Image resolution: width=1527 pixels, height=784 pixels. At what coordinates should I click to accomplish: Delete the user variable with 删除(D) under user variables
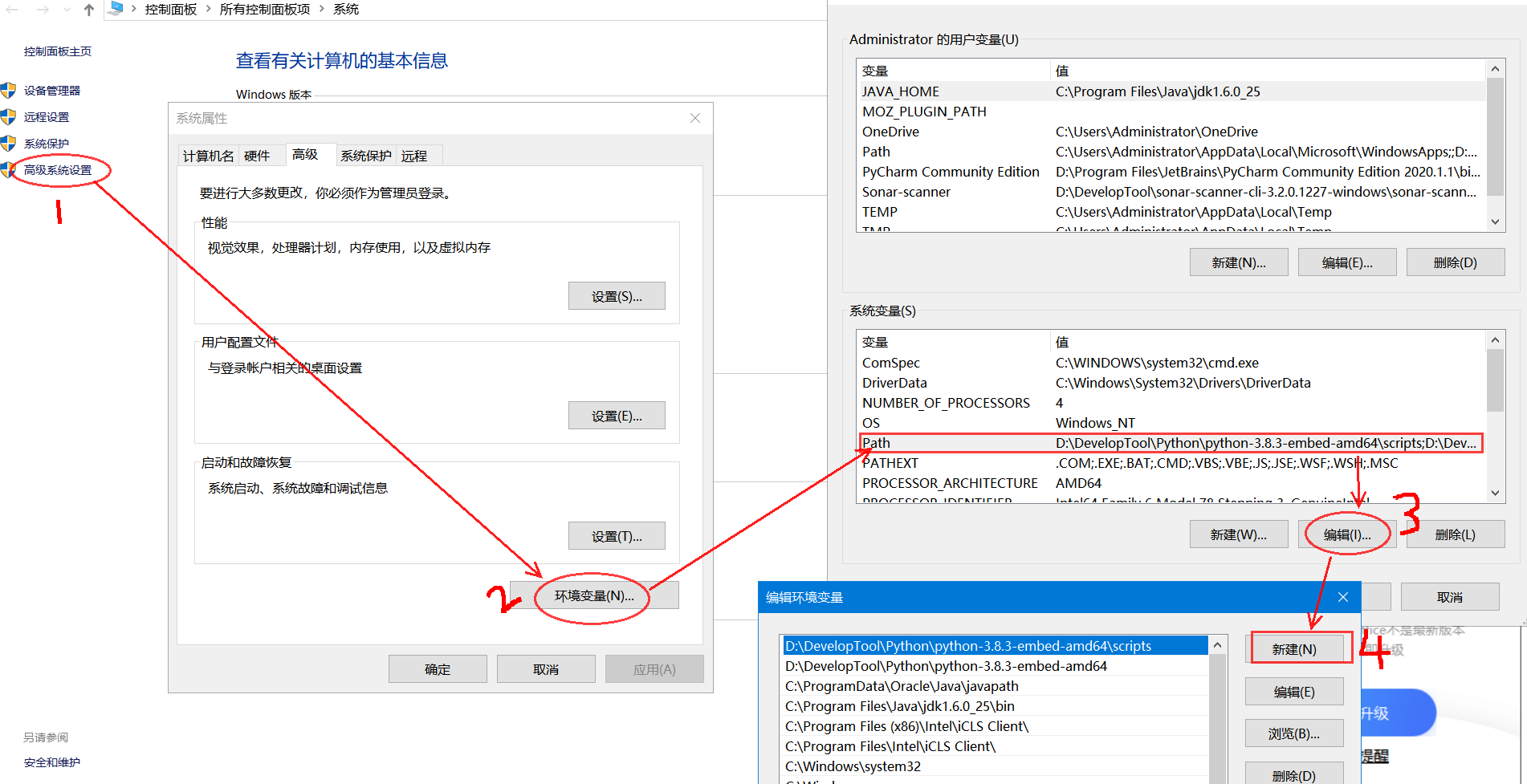pyautogui.click(x=1456, y=262)
